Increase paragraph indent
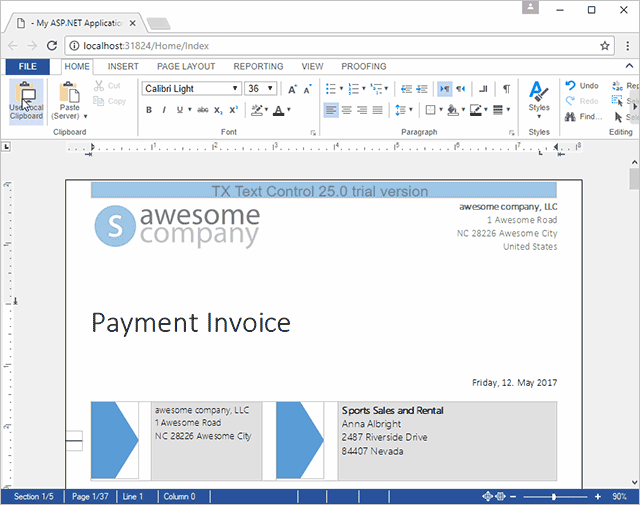Screen dimensions: 640x505 [422, 89]
